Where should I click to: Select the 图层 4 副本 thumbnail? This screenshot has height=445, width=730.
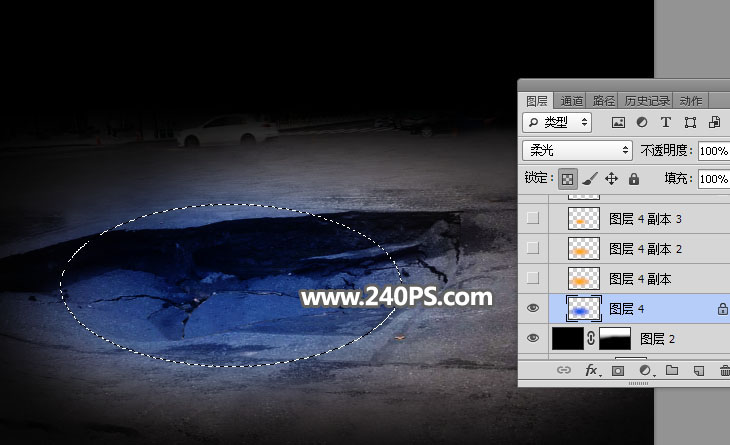pos(584,278)
